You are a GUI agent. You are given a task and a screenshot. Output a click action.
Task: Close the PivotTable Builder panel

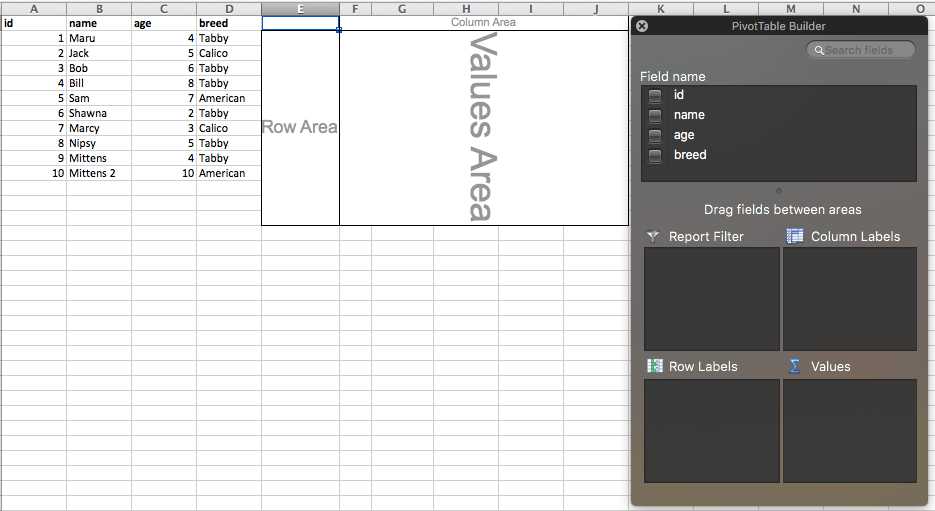[642, 26]
